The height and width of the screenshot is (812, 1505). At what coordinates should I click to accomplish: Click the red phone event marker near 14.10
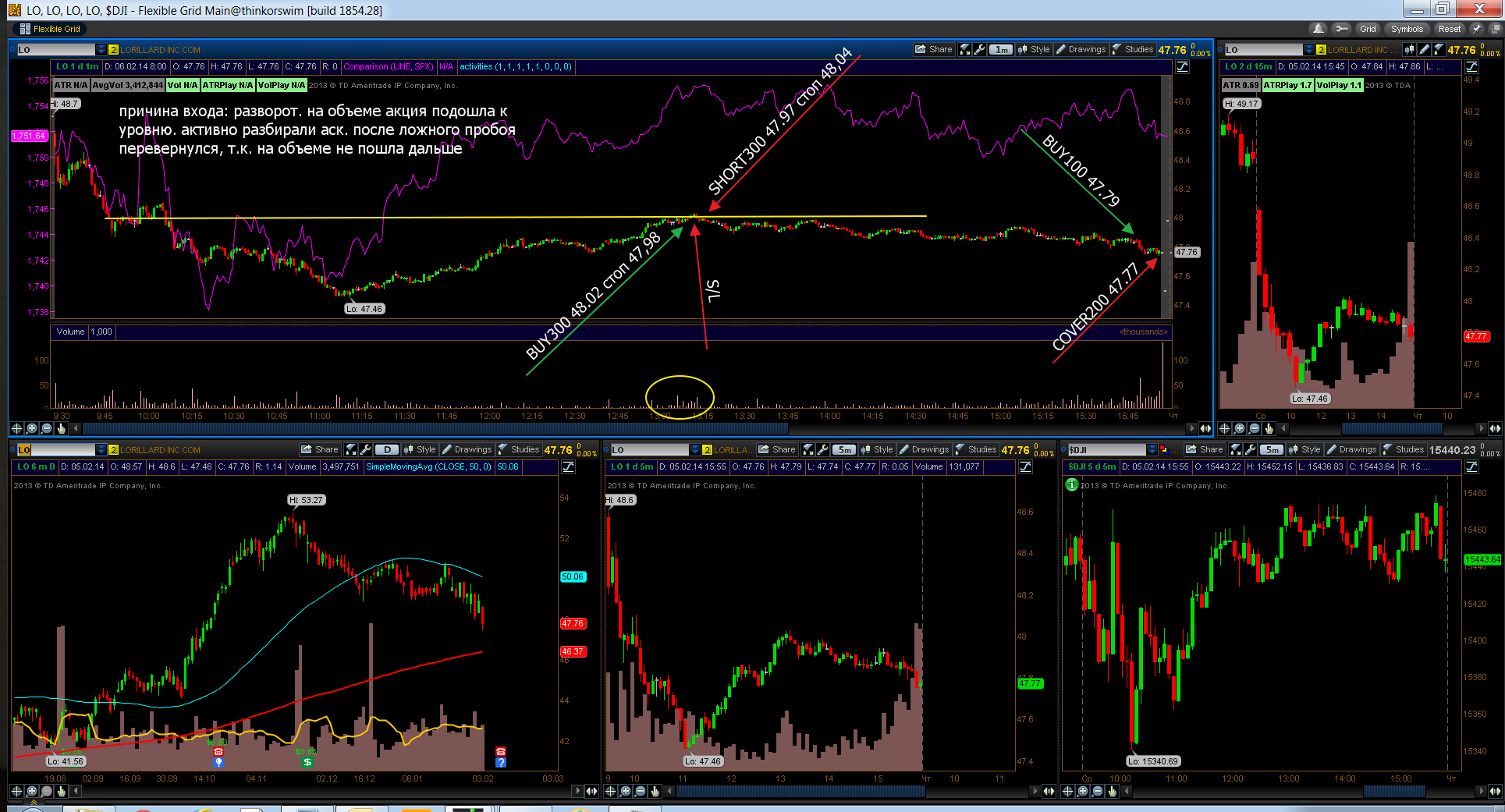point(218,751)
